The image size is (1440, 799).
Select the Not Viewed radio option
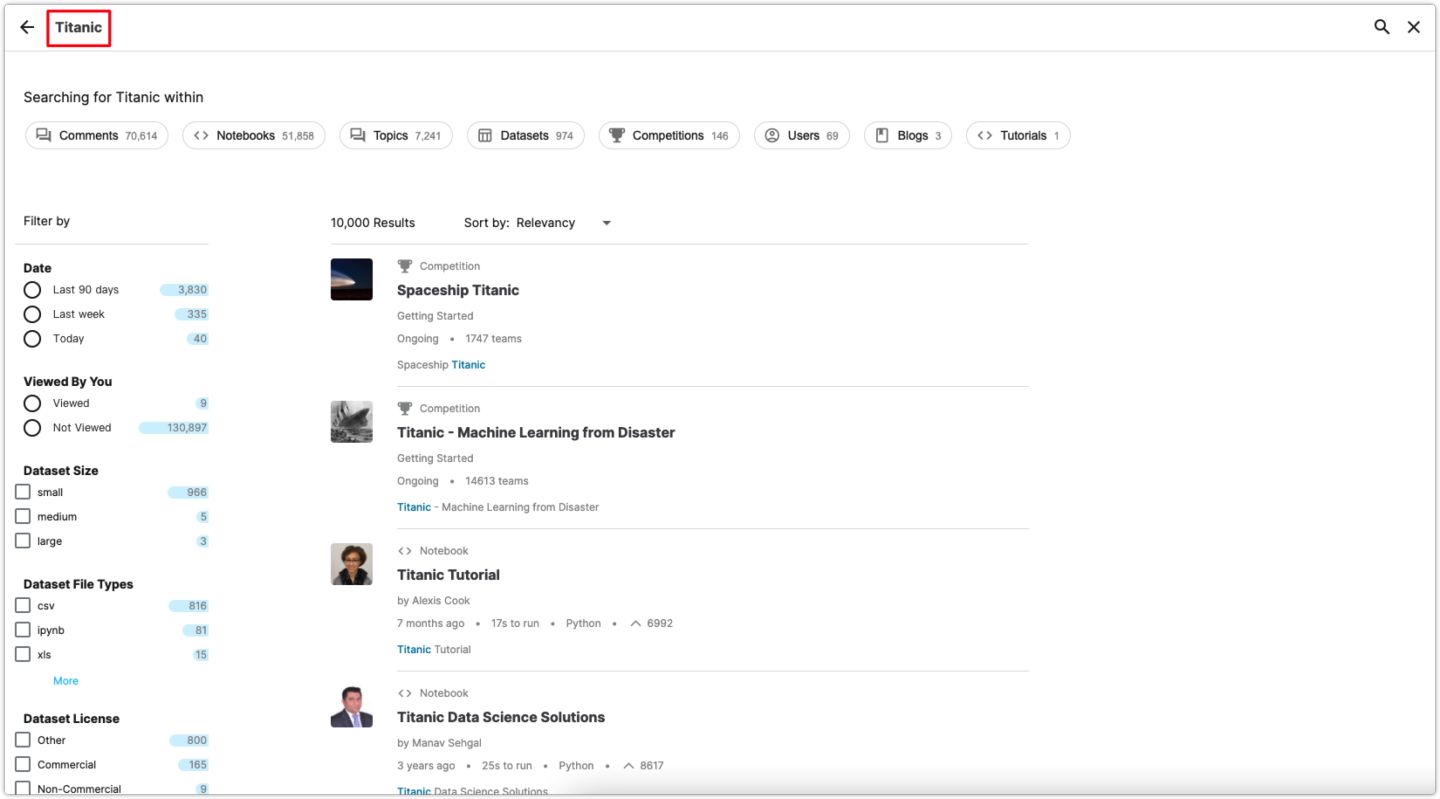tap(32, 428)
